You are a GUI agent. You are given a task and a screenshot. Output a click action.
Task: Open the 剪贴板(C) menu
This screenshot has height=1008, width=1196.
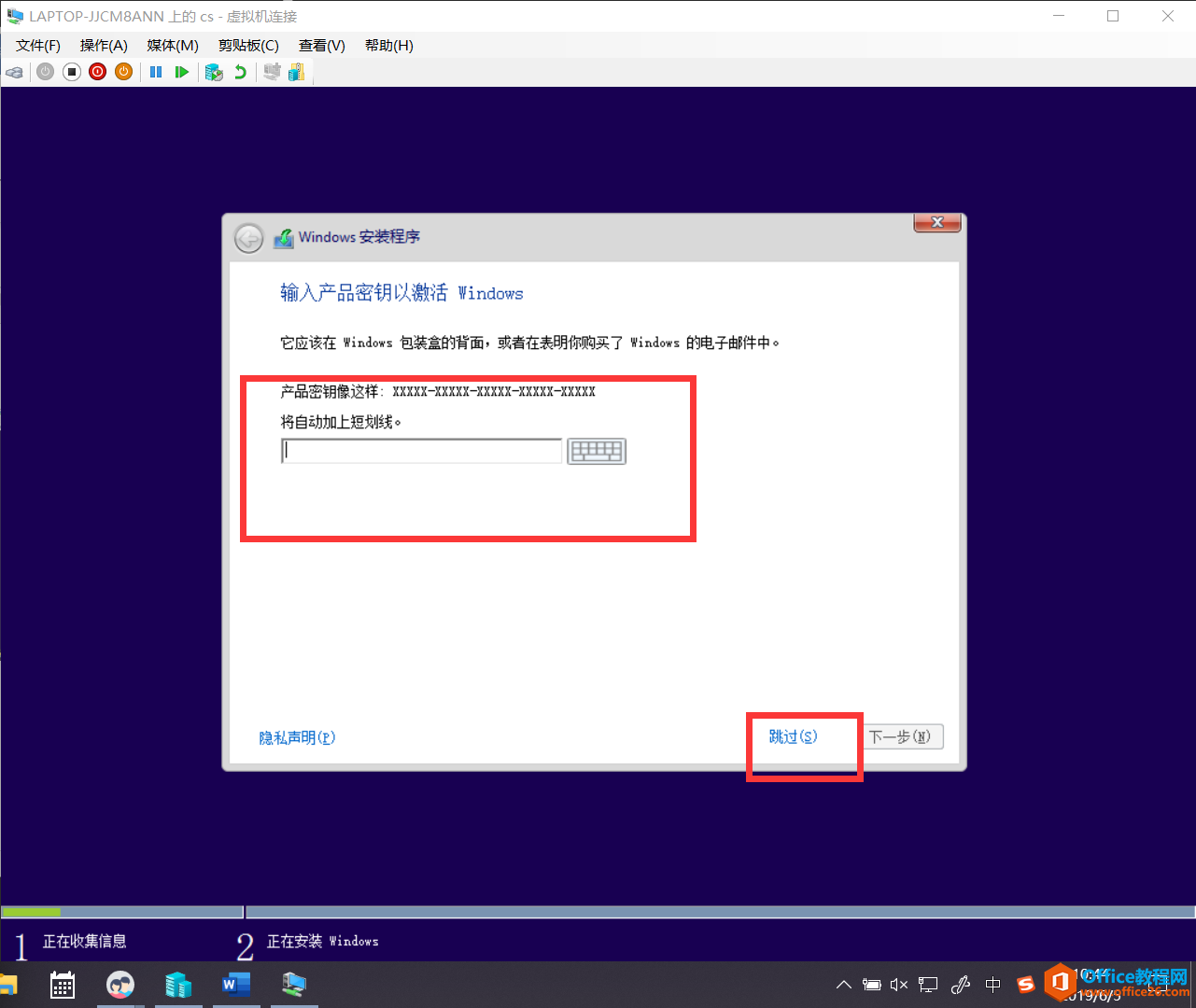coord(248,46)
